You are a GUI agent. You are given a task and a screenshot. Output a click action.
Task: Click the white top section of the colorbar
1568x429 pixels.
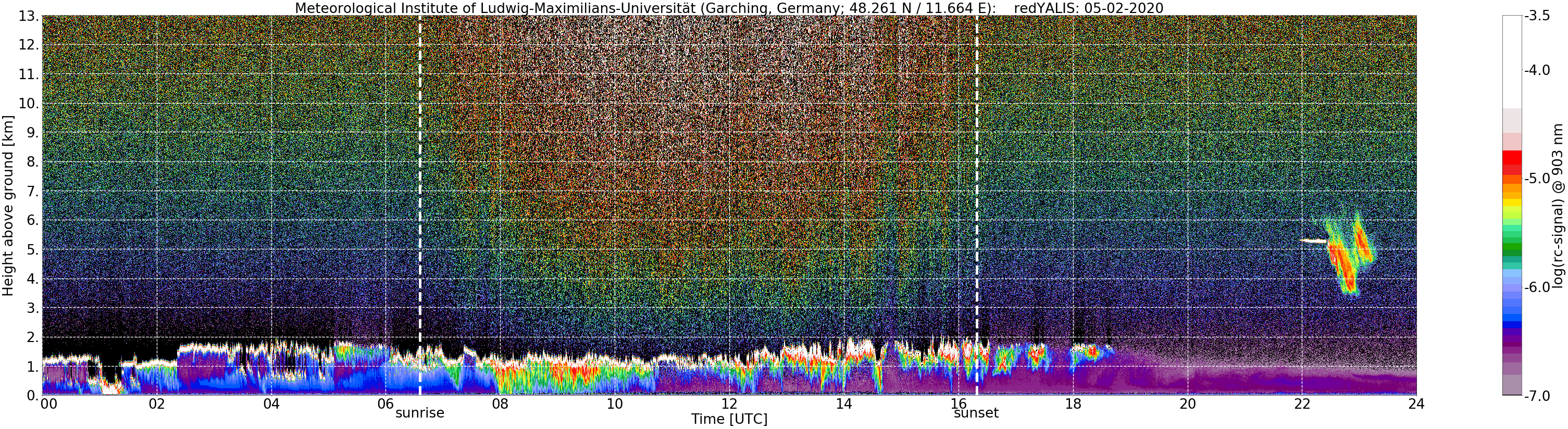1512,62
